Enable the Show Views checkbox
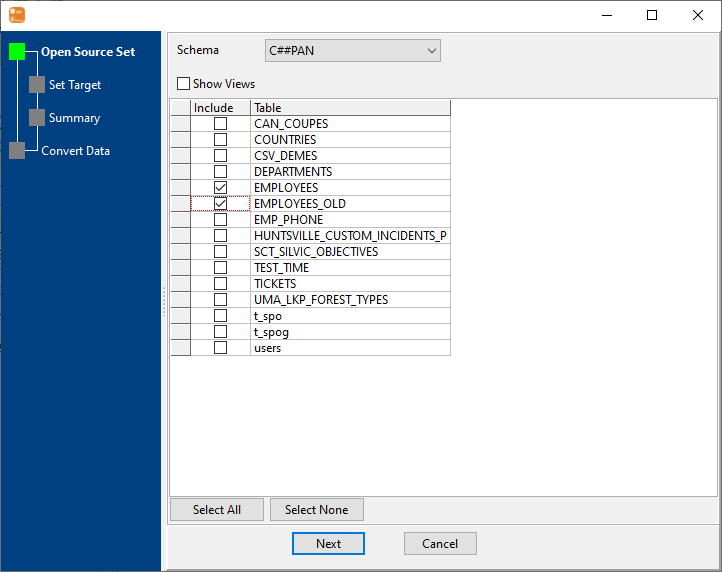This screenshot has width=722, height=572. 183,84
